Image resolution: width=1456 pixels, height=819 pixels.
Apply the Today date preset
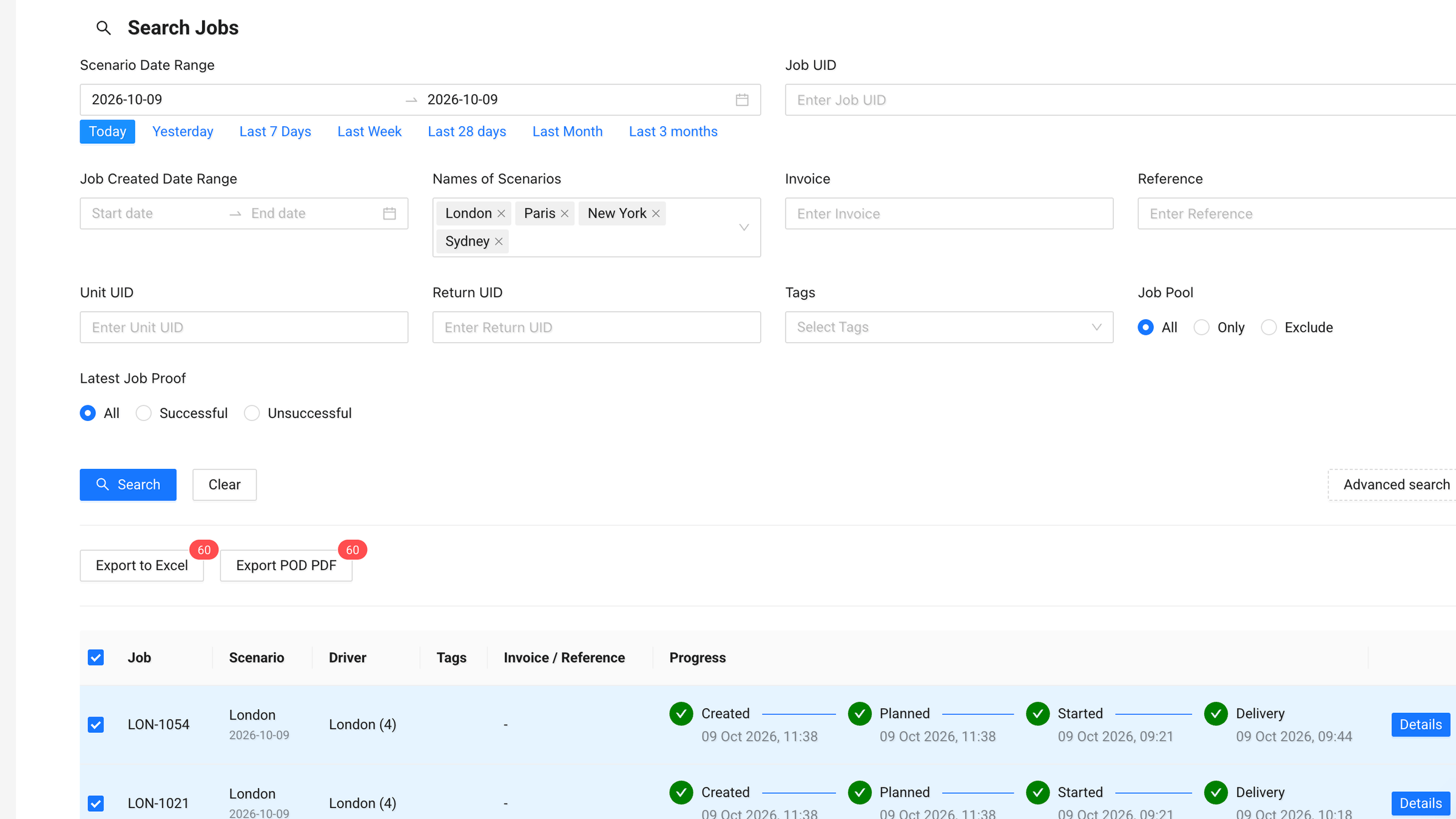click(x=107, y=132)
